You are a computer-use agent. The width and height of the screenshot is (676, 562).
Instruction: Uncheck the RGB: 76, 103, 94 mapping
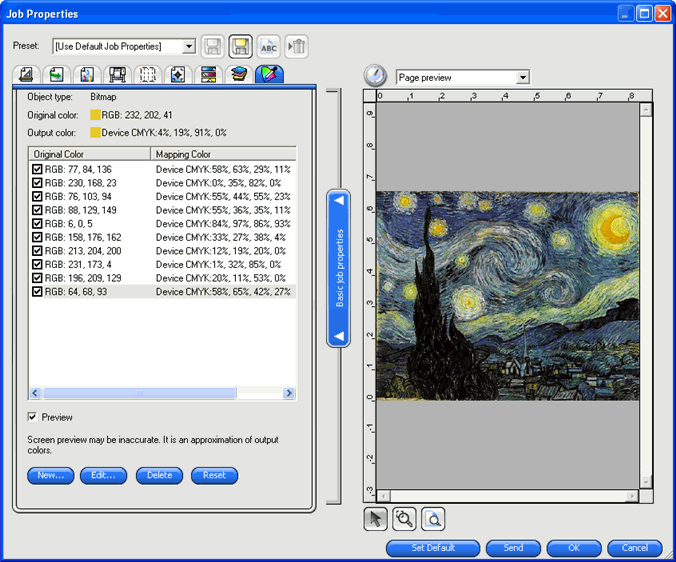click(37, 197)
